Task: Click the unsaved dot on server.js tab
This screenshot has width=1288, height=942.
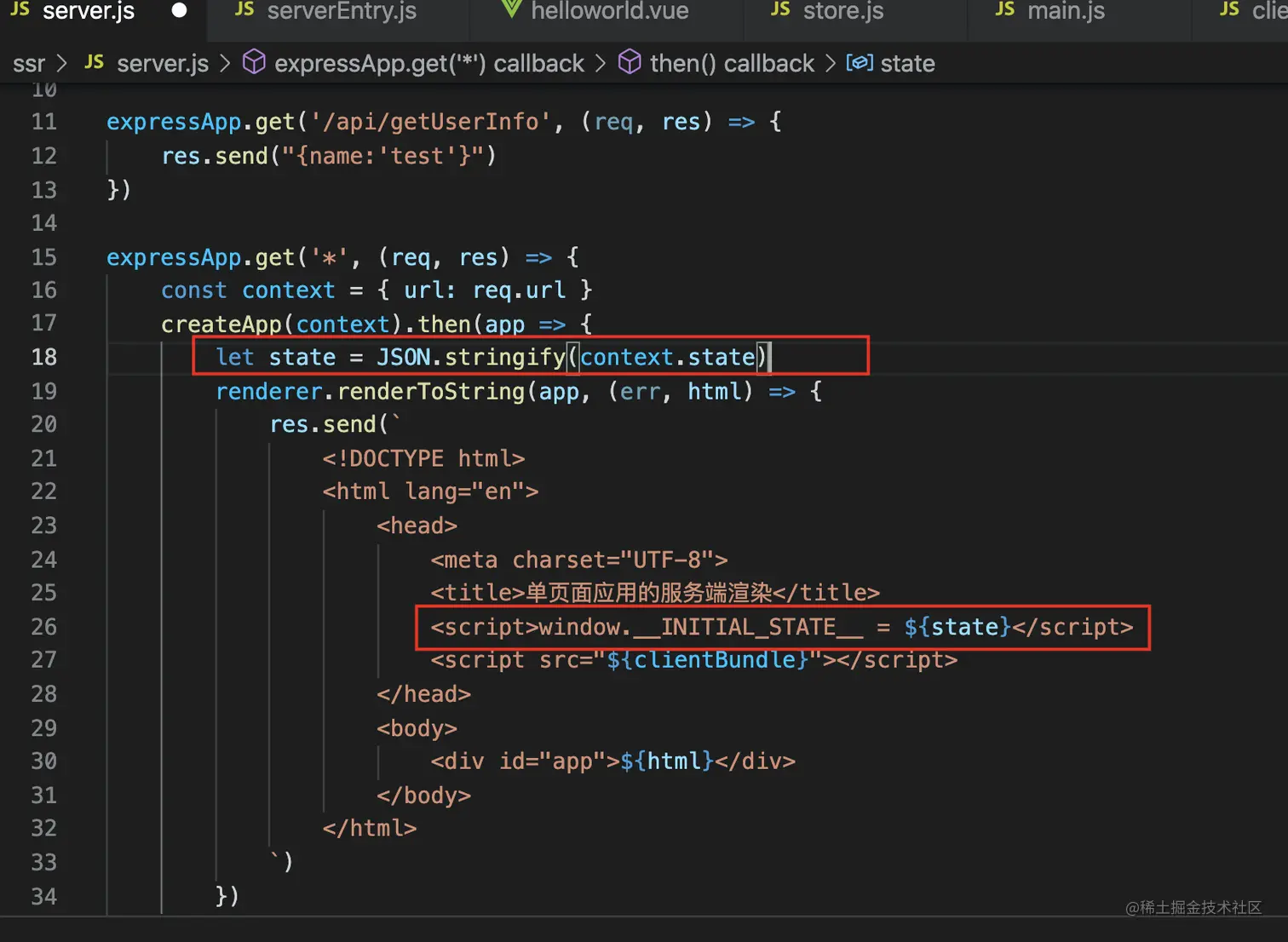Action: point(179,11)
